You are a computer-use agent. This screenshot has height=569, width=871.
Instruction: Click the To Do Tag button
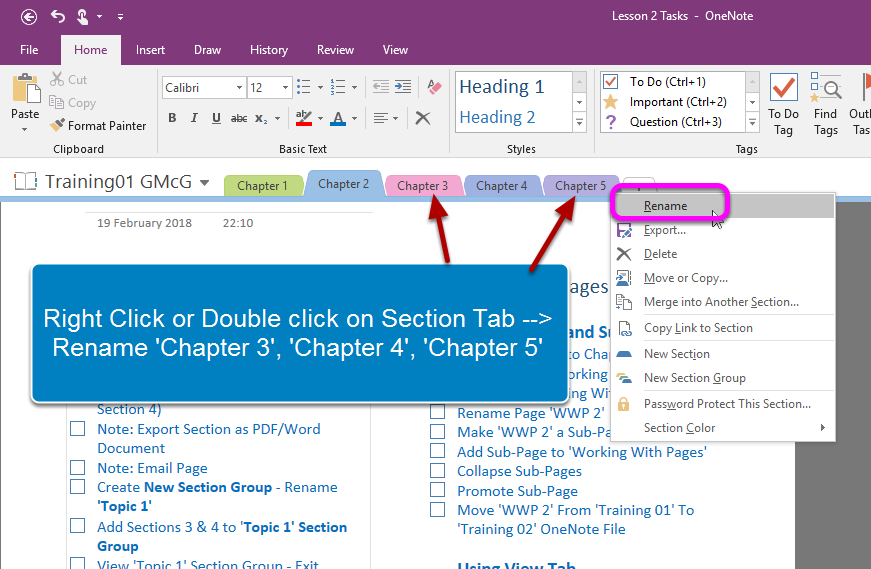click(x=783, y=104)
